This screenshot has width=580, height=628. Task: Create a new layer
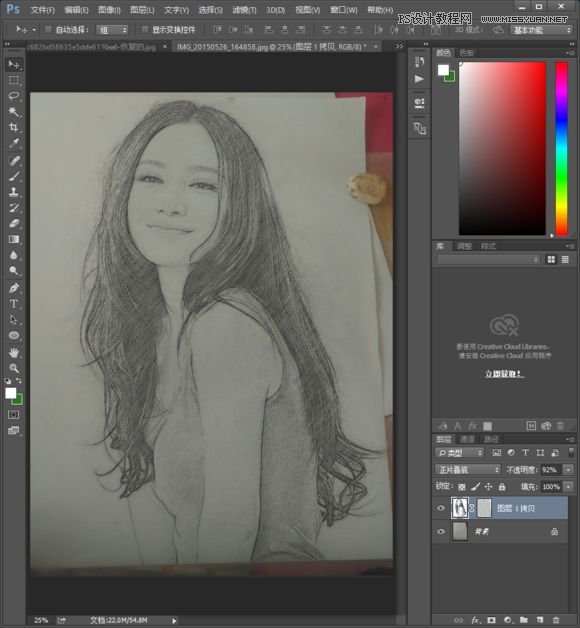pyautogui.click(x=540, y=620)
